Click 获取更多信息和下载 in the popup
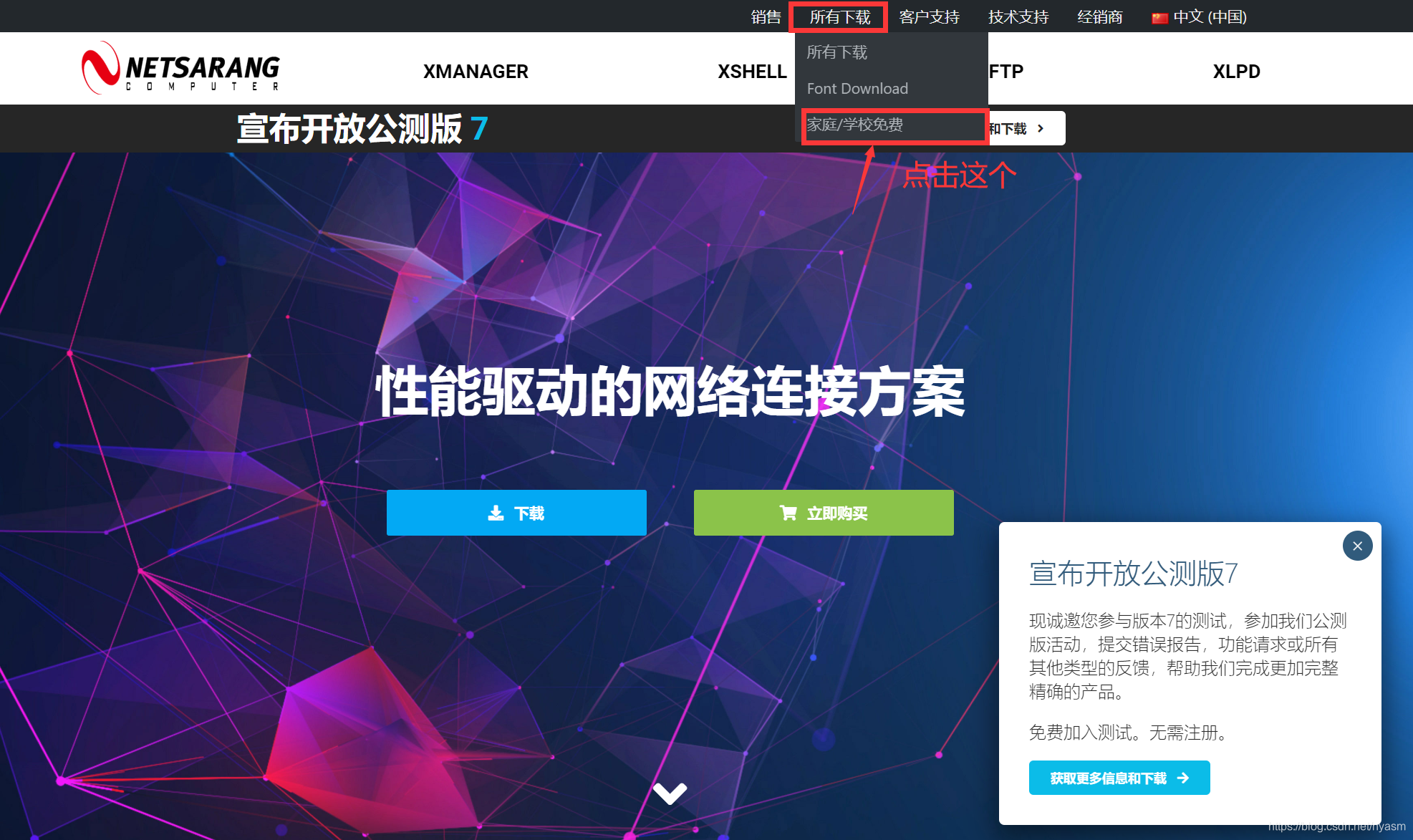The image size is (1413, 840). point(1119,778)
